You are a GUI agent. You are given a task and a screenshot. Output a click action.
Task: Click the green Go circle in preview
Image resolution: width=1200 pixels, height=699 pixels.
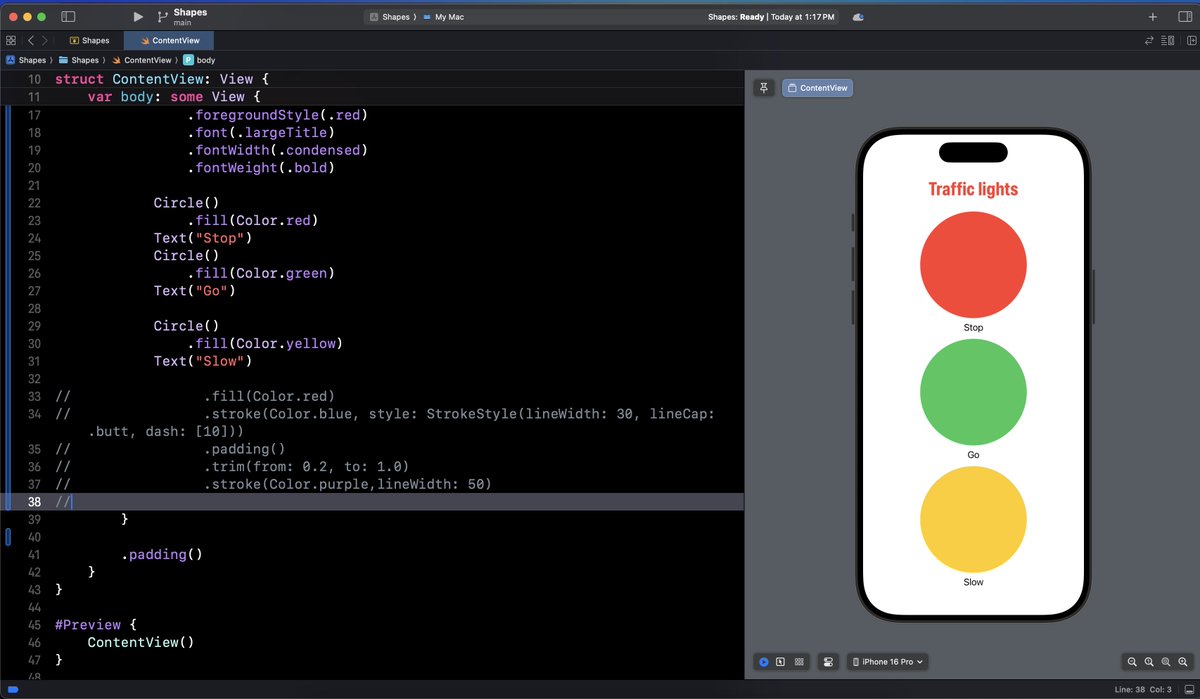(x=973, y=392)
